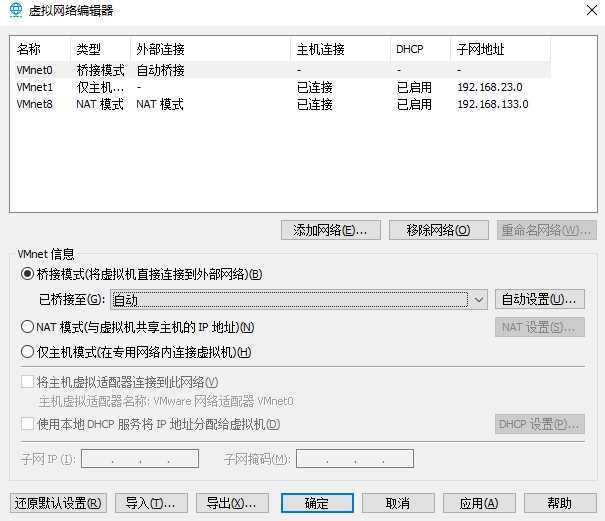Click the 子网掩码 input field

[355, 458]
